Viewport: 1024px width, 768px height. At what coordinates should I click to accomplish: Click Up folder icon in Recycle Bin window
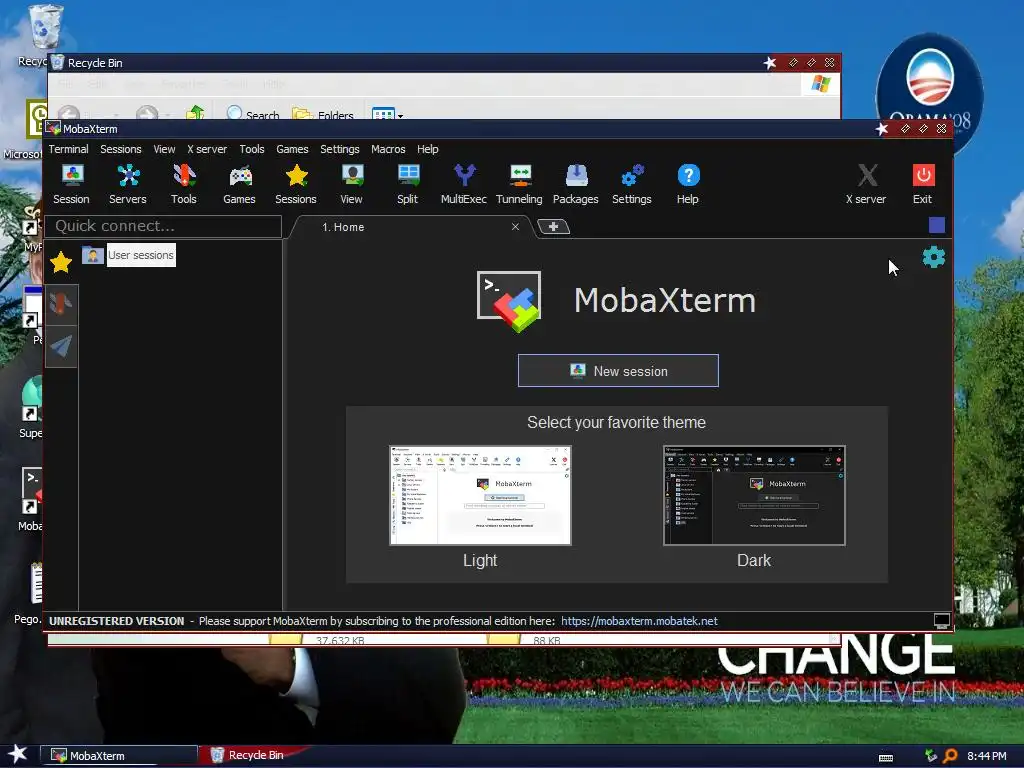195,112
